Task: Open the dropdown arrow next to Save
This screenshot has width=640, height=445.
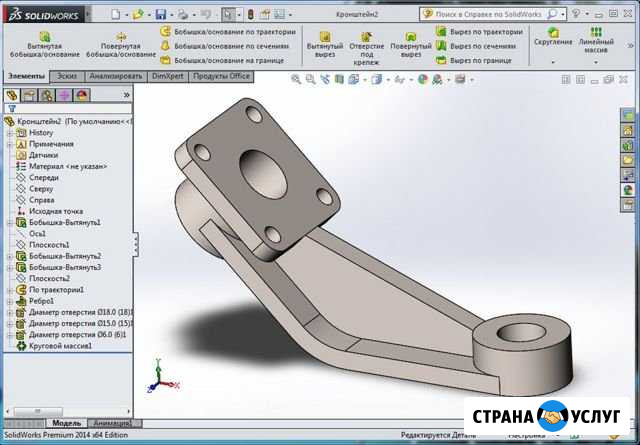Action: [171, 15]
